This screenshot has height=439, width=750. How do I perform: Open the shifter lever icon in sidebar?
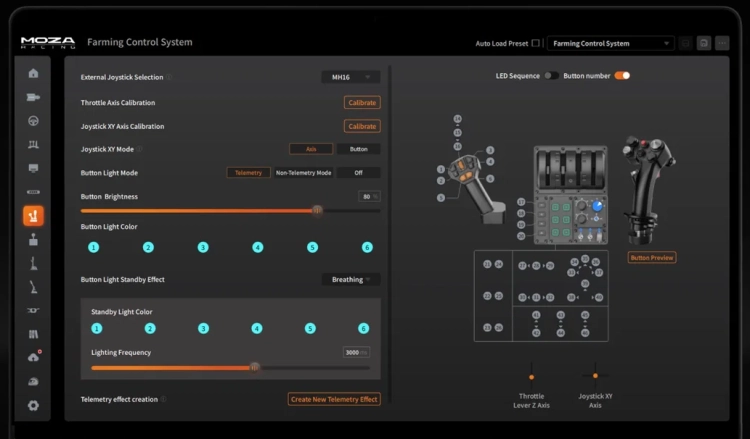[x=33, y=263]
